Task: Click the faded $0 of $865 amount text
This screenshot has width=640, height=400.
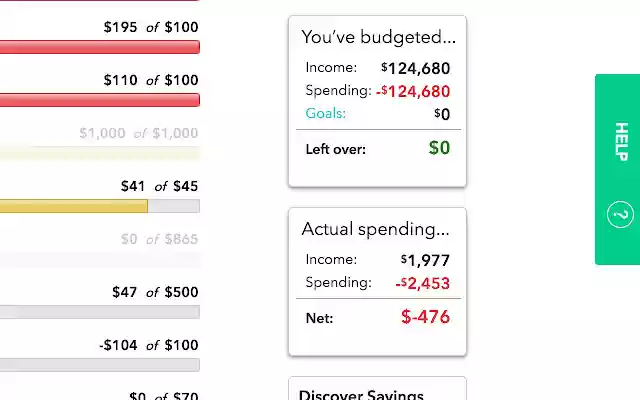Action: coord(159,239)
